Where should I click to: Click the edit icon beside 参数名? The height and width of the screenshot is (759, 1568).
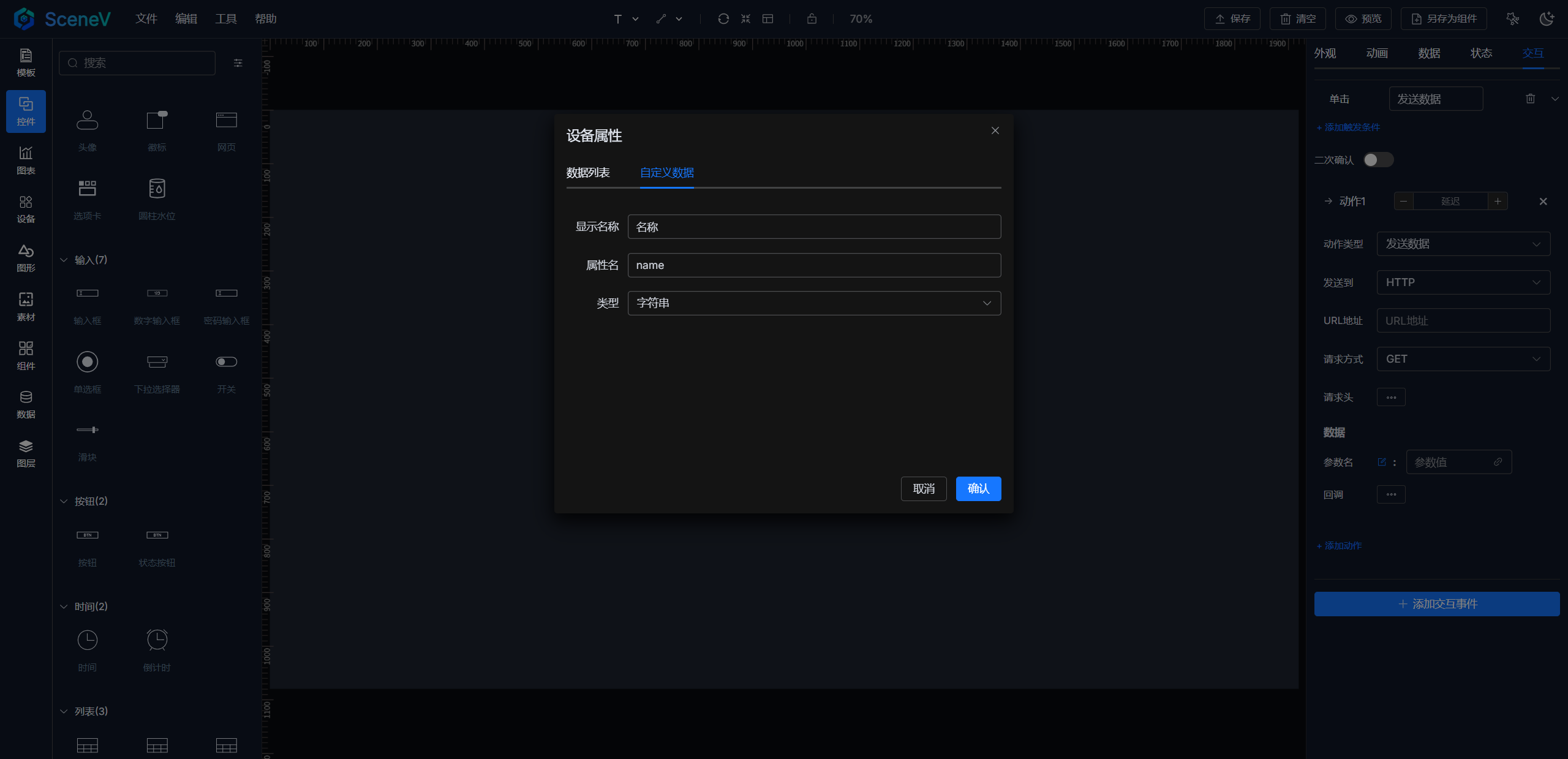1382,462
